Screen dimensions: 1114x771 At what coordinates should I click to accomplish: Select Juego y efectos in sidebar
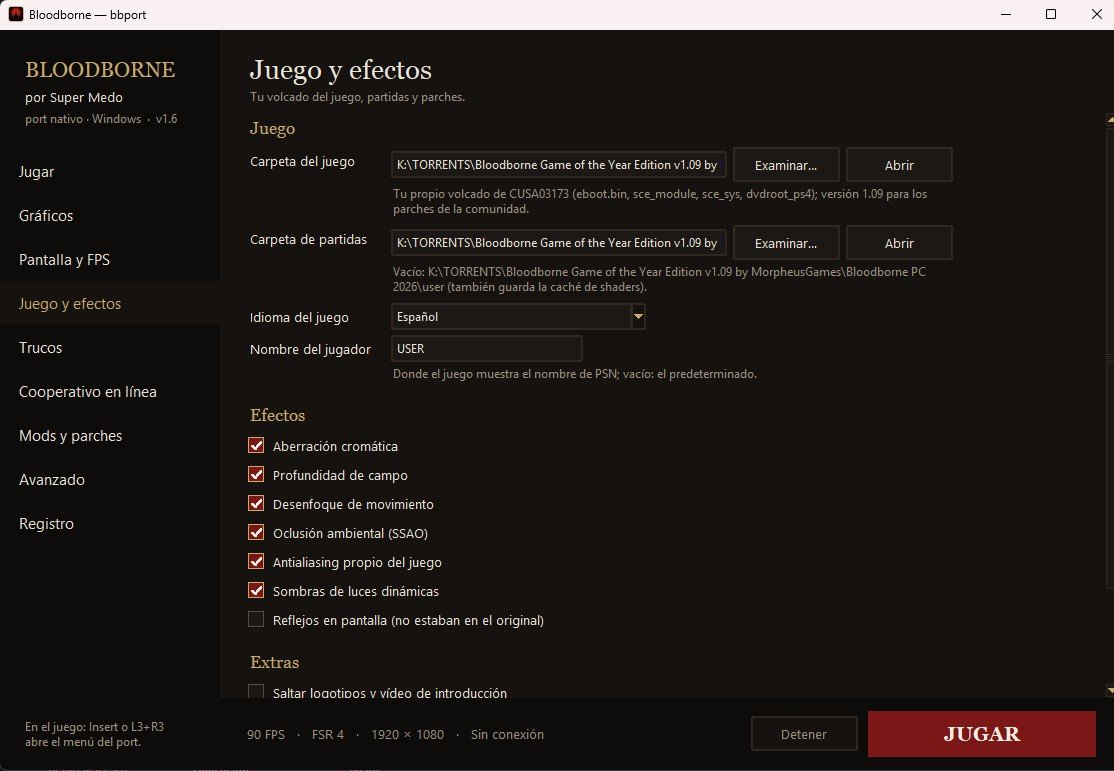[110, 304]
